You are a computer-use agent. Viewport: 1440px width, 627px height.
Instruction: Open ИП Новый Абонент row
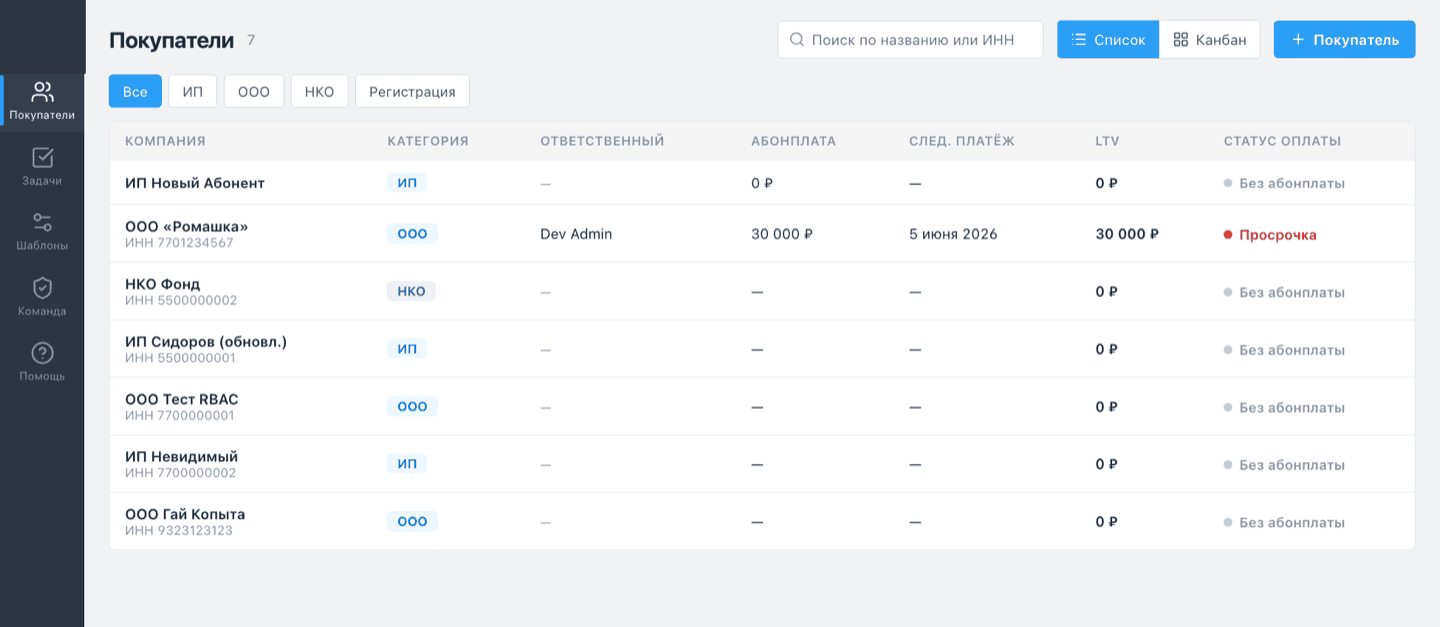click(x=762, y=183)
